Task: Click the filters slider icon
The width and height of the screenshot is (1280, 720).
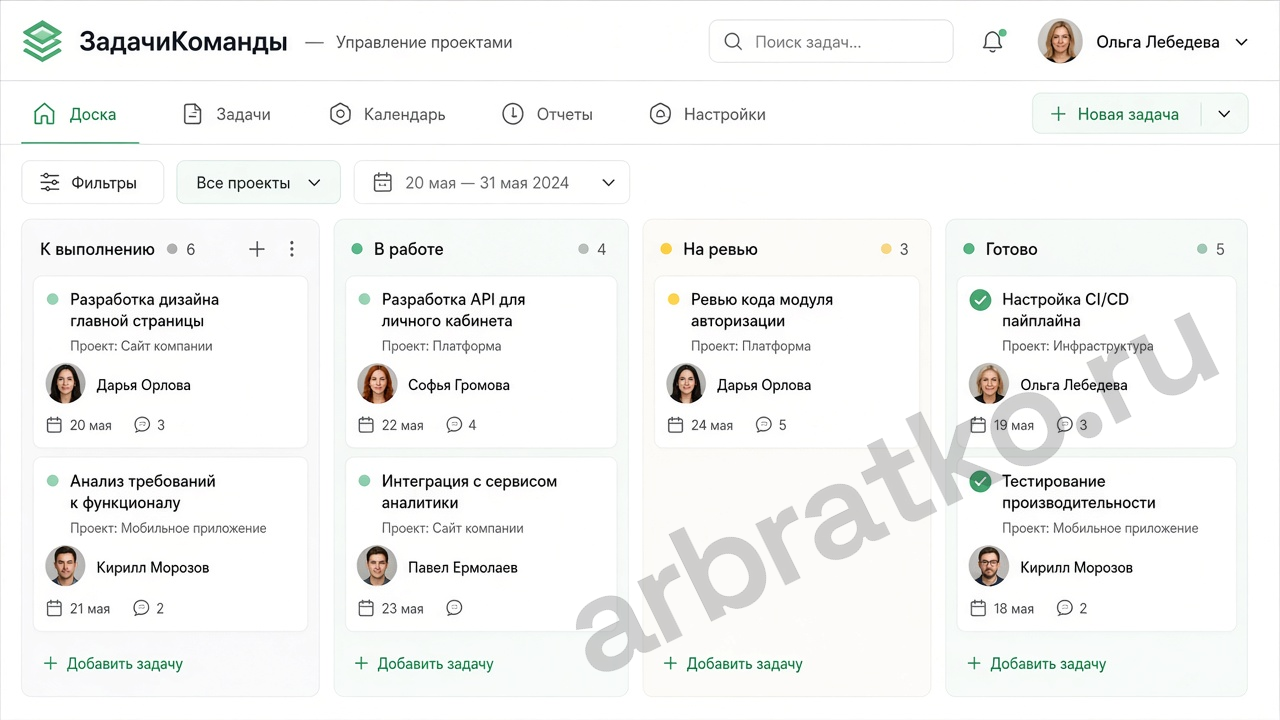Action: [x=50, y=183]
